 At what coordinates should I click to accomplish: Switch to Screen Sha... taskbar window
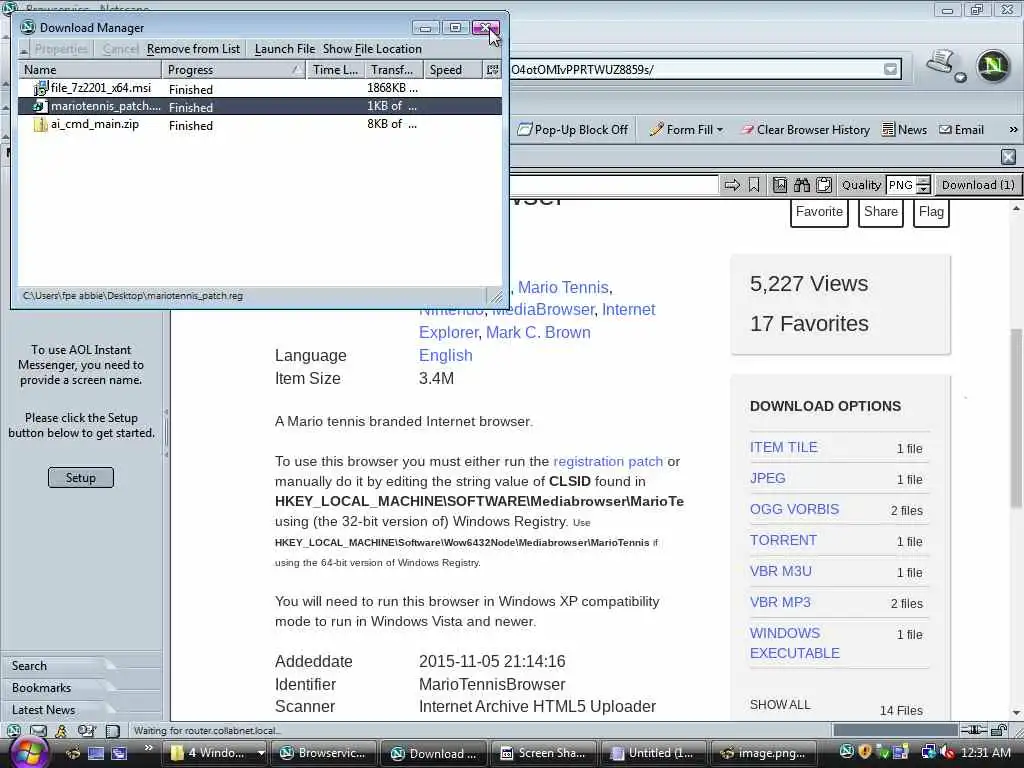pyautogui.click(x=542, y=753)
